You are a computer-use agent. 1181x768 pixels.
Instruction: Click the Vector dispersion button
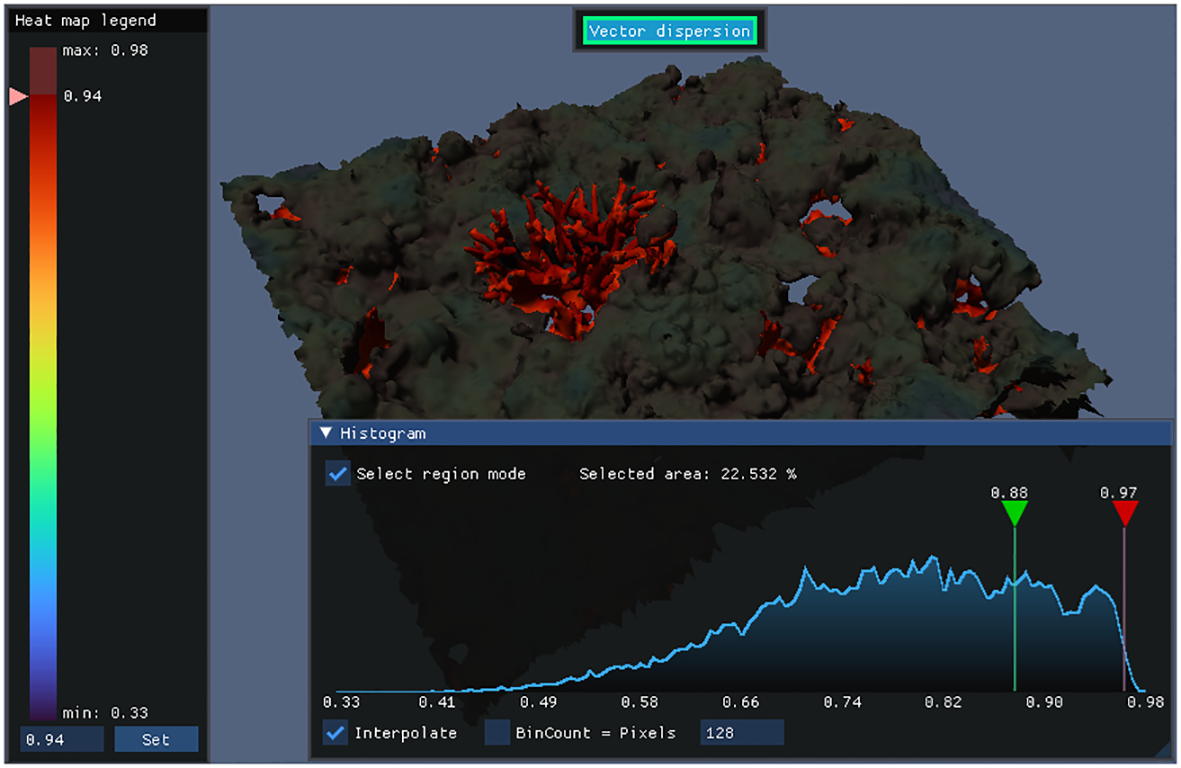(x=669, y=31)
